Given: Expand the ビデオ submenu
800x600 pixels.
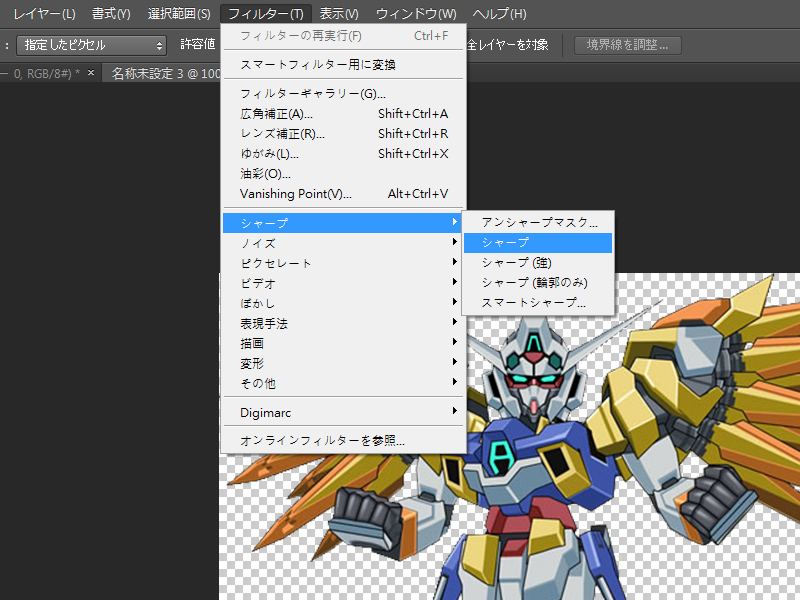Looking at the screenshot, I should [x=343, y=283].
